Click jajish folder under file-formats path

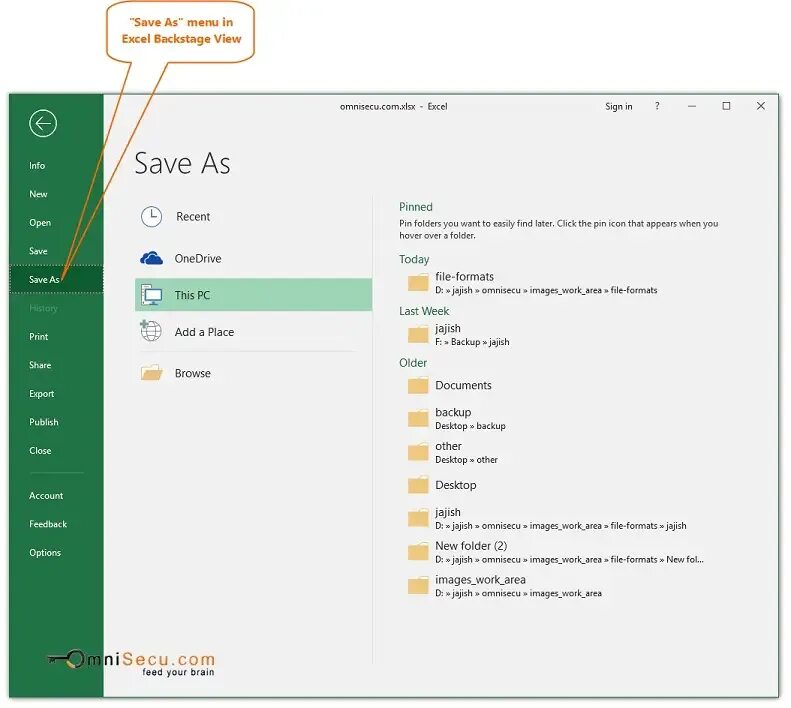448,512
